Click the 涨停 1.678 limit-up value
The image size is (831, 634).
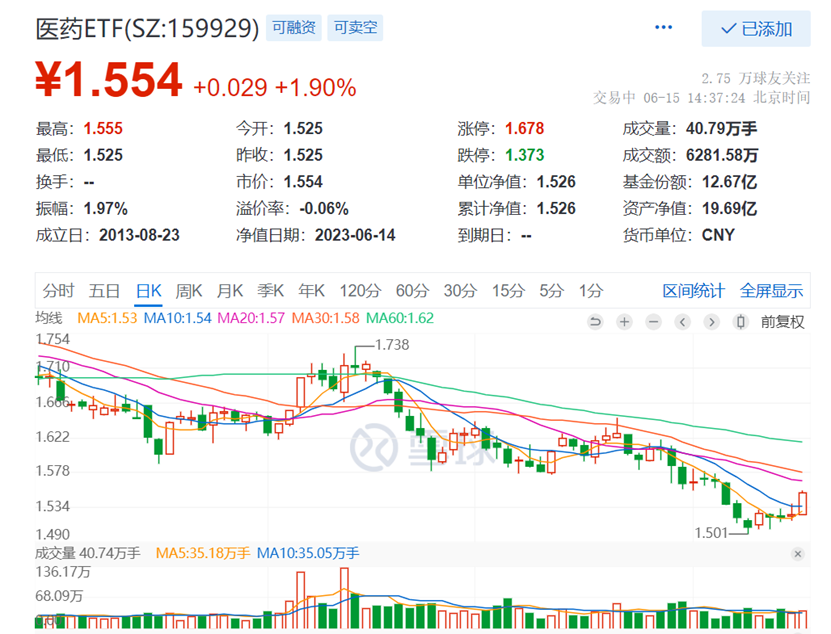coord(525,128)
